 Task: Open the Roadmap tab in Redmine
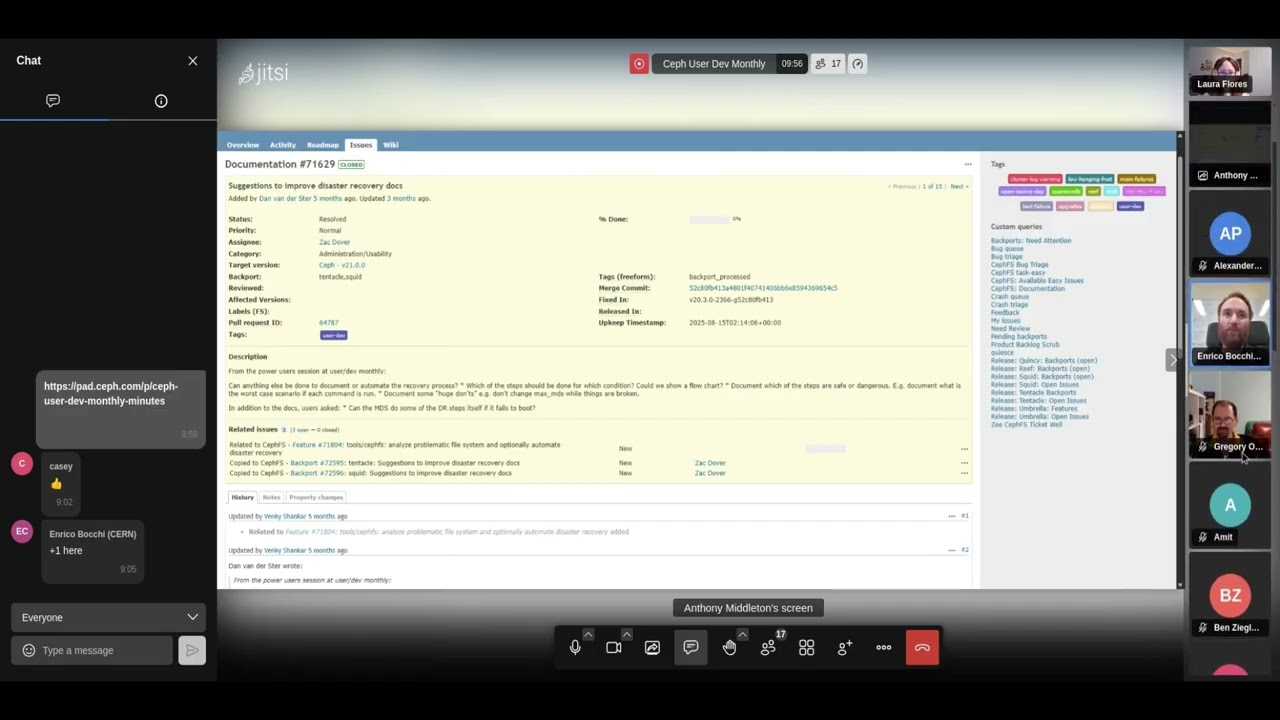pos(323,145)
